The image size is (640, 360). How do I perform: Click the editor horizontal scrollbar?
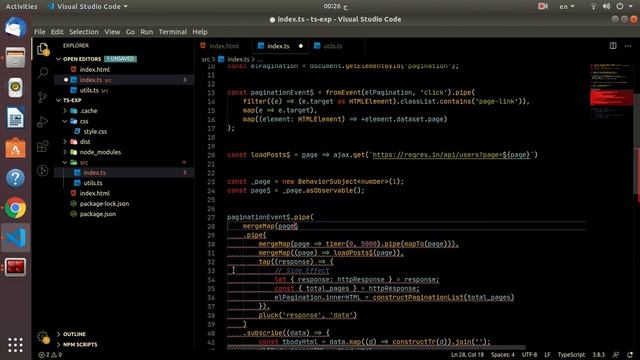pyautogui.click(x=376, y=348)
